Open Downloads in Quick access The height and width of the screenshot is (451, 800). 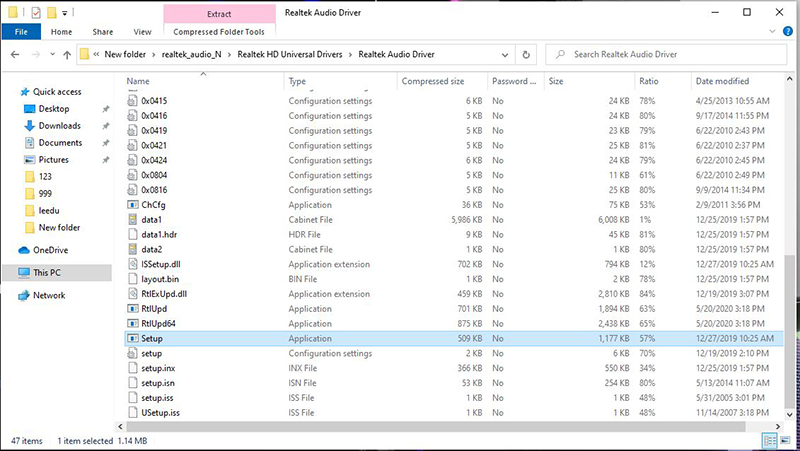coord(59,126)
